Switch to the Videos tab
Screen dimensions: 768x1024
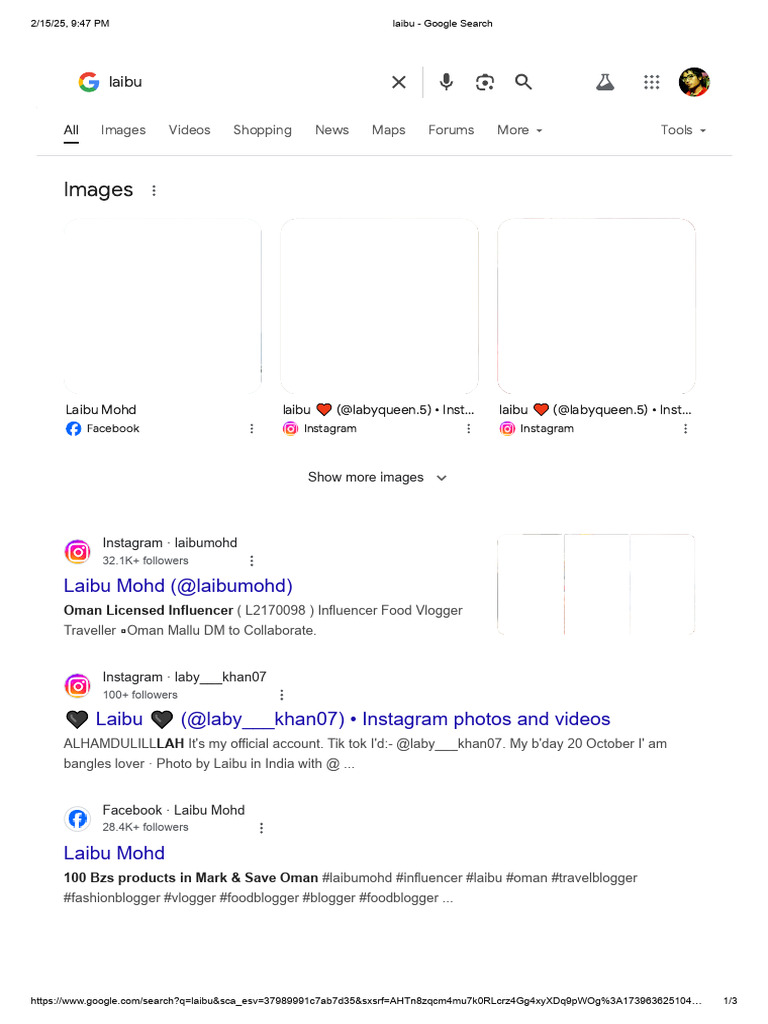pos(189,130)
